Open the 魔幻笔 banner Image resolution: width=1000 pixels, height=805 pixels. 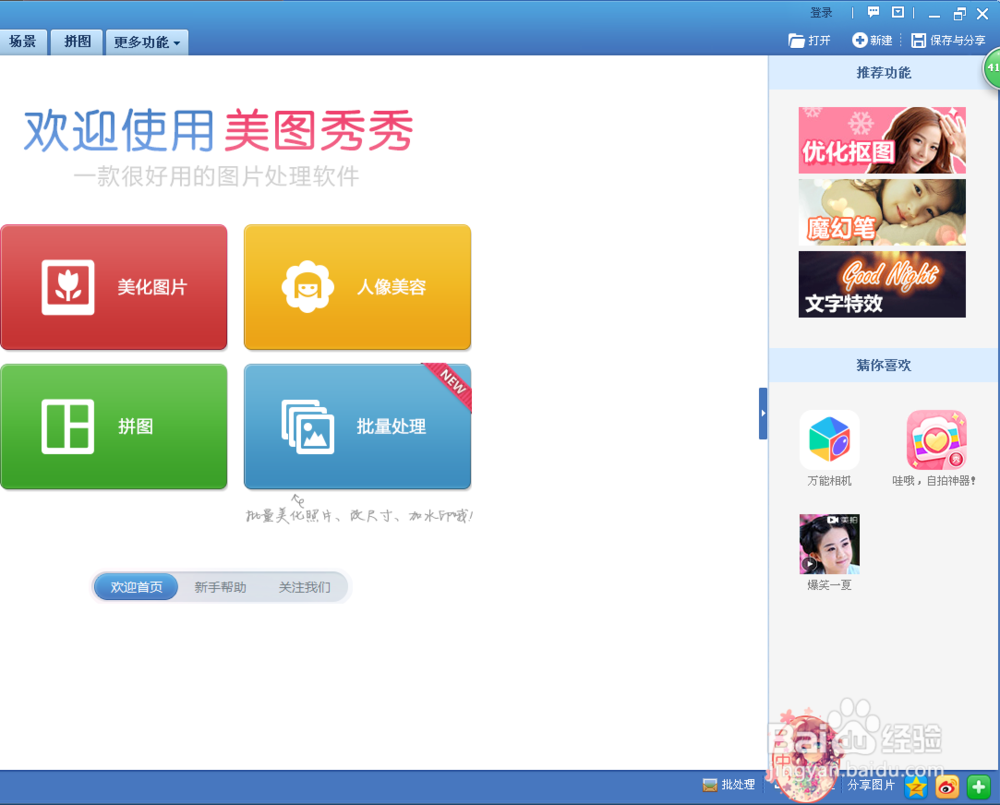pyautogui.click(x=882, y=212)
